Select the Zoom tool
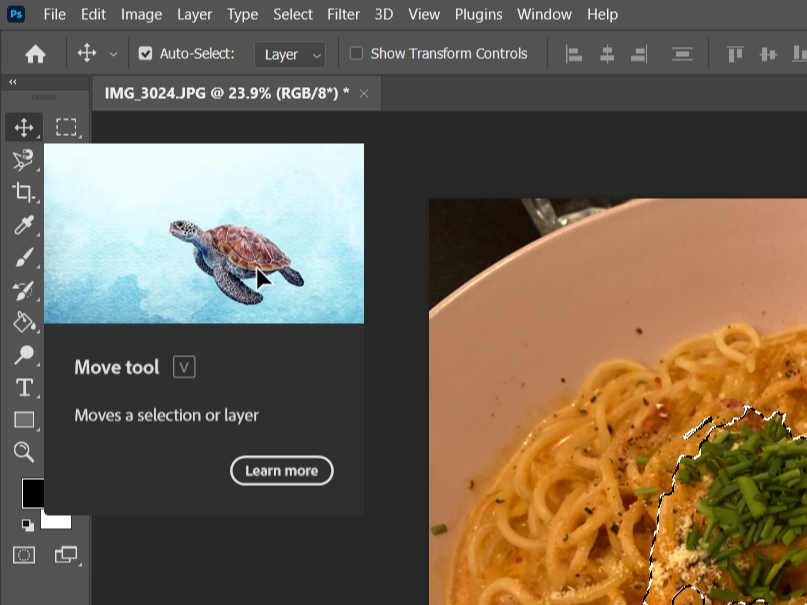807x605 pixels. (x=24, y=452)
